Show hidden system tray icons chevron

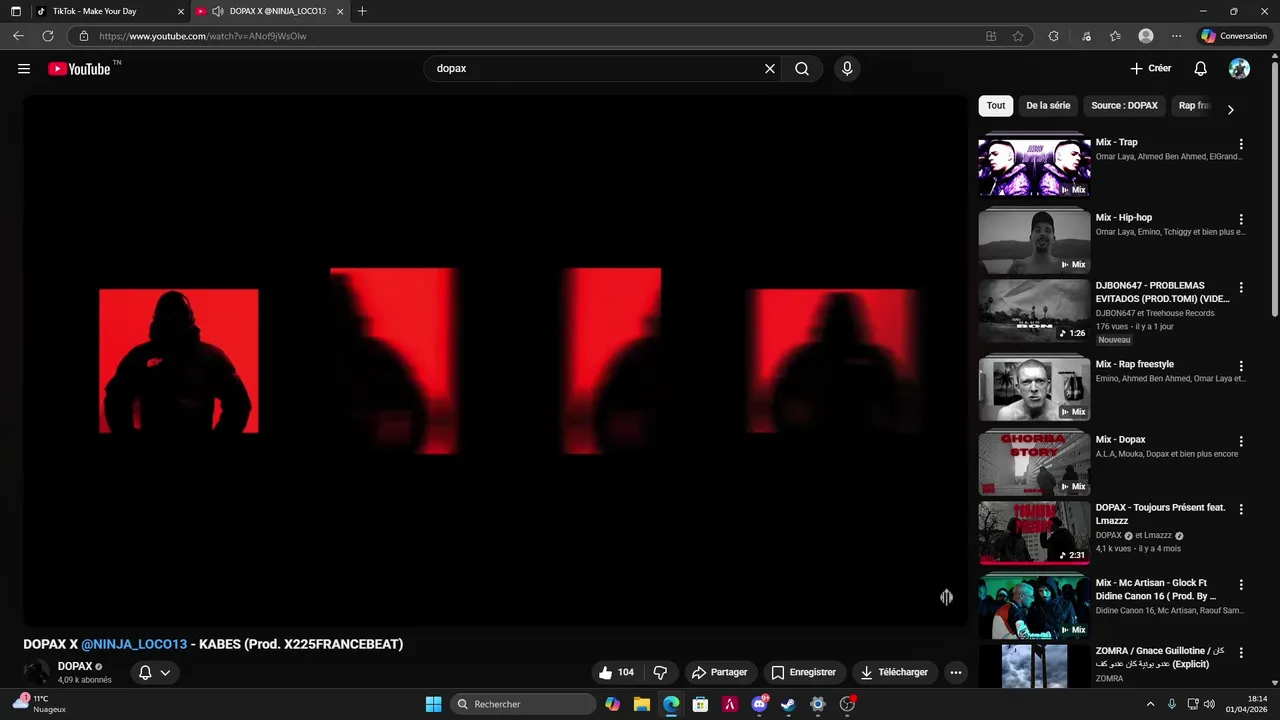point(1150,704)
